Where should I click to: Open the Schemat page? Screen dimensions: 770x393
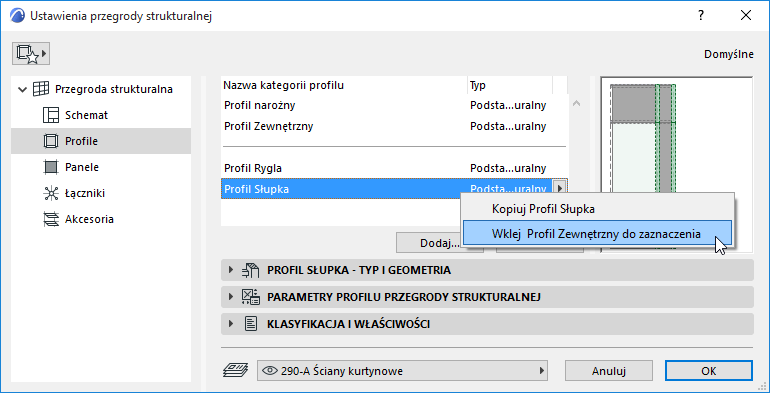86,115
